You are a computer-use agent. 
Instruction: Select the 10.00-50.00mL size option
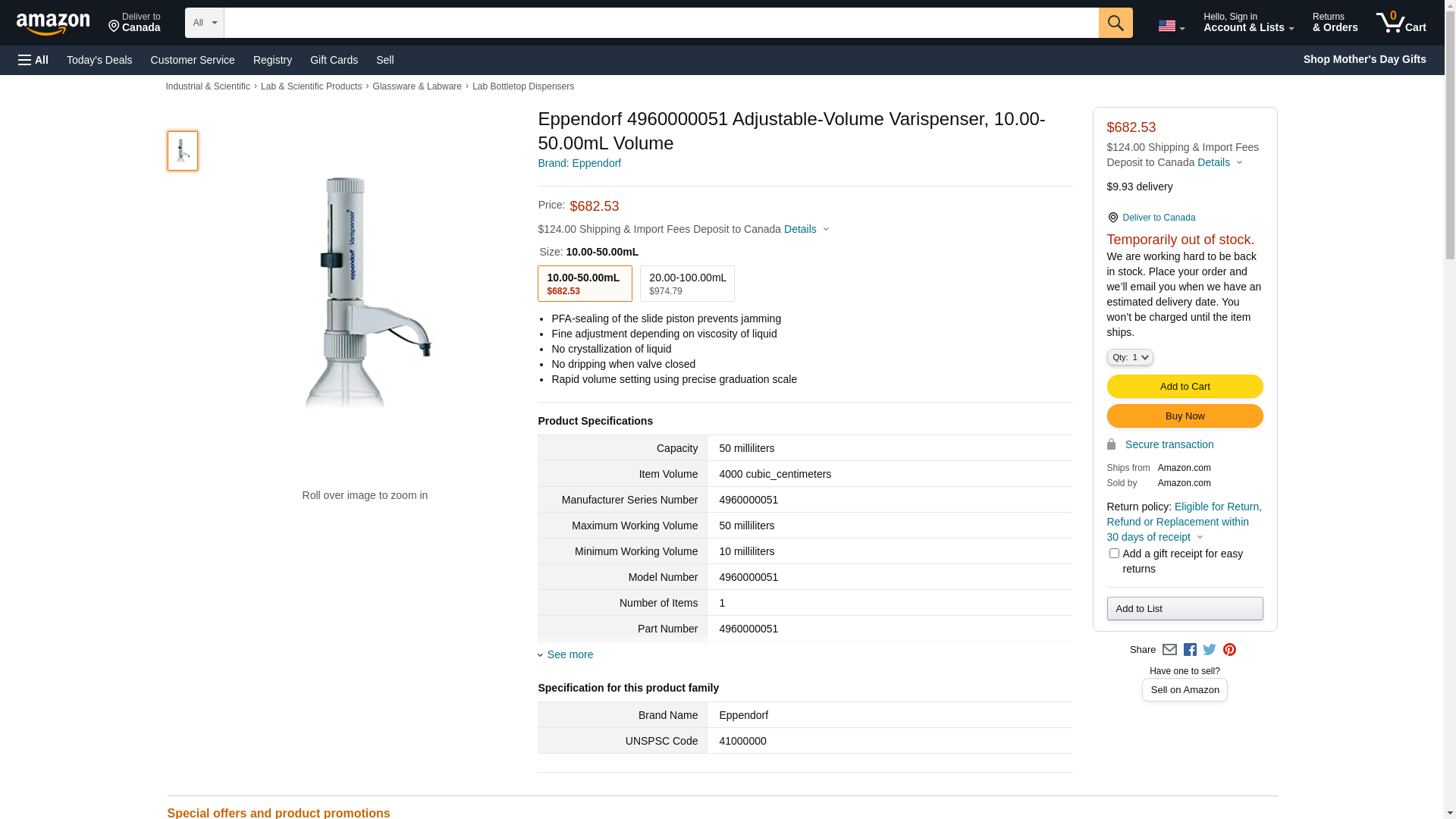pyautogui.click(x=585, y=284)
